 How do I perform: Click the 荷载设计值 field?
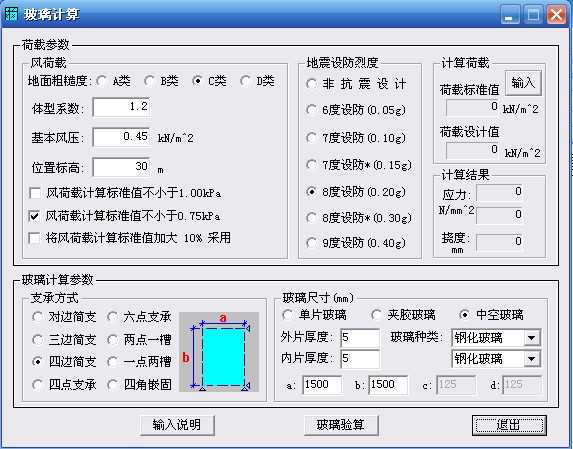pos(473,150)
